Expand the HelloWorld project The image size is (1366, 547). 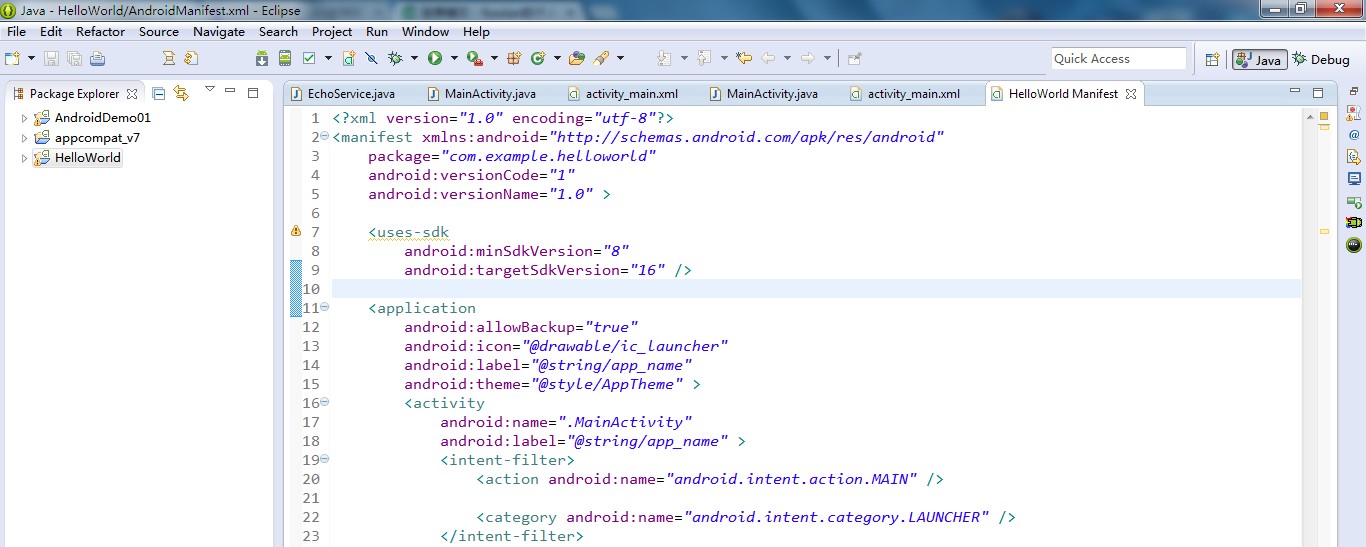pyautogui.click(x=25, y=158)
